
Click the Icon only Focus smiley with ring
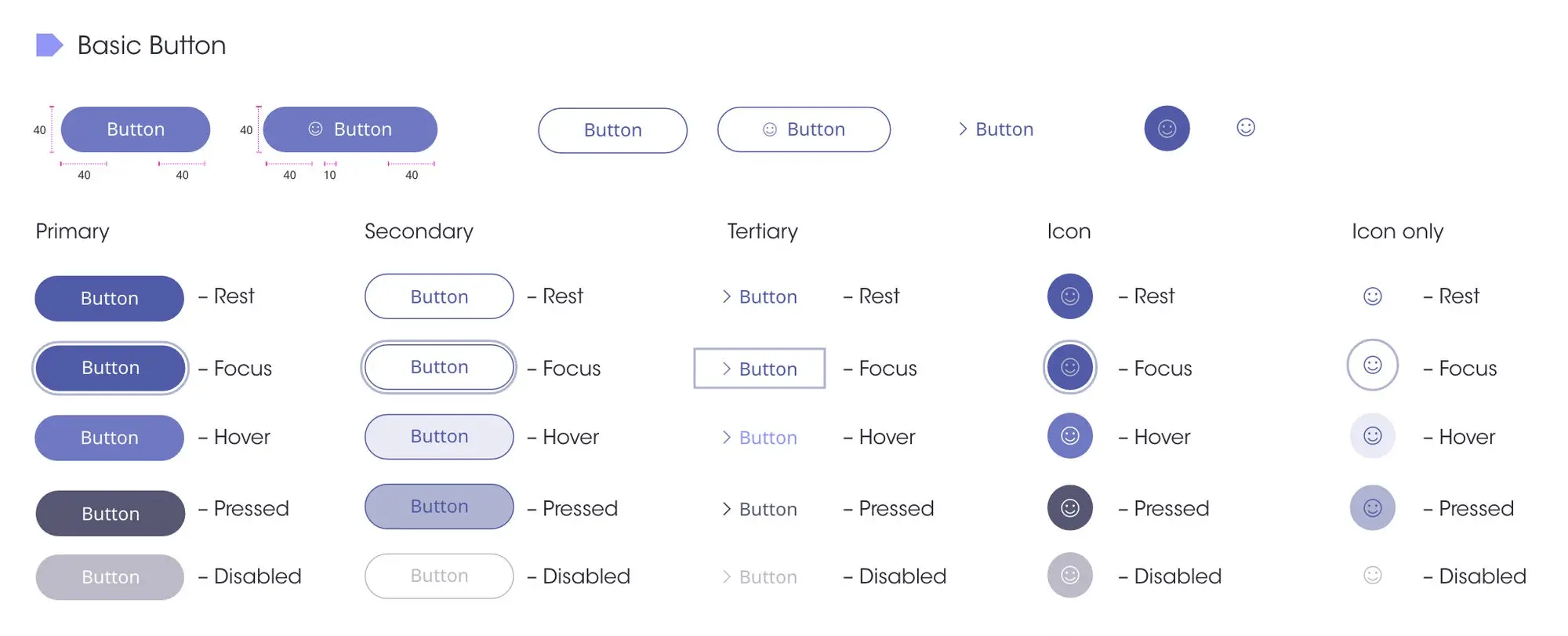[1372, 365]
